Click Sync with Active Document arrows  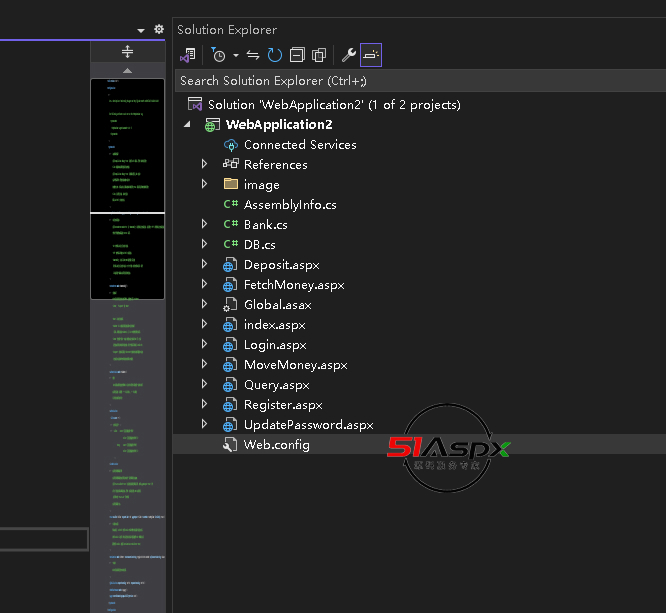(253, 55)
